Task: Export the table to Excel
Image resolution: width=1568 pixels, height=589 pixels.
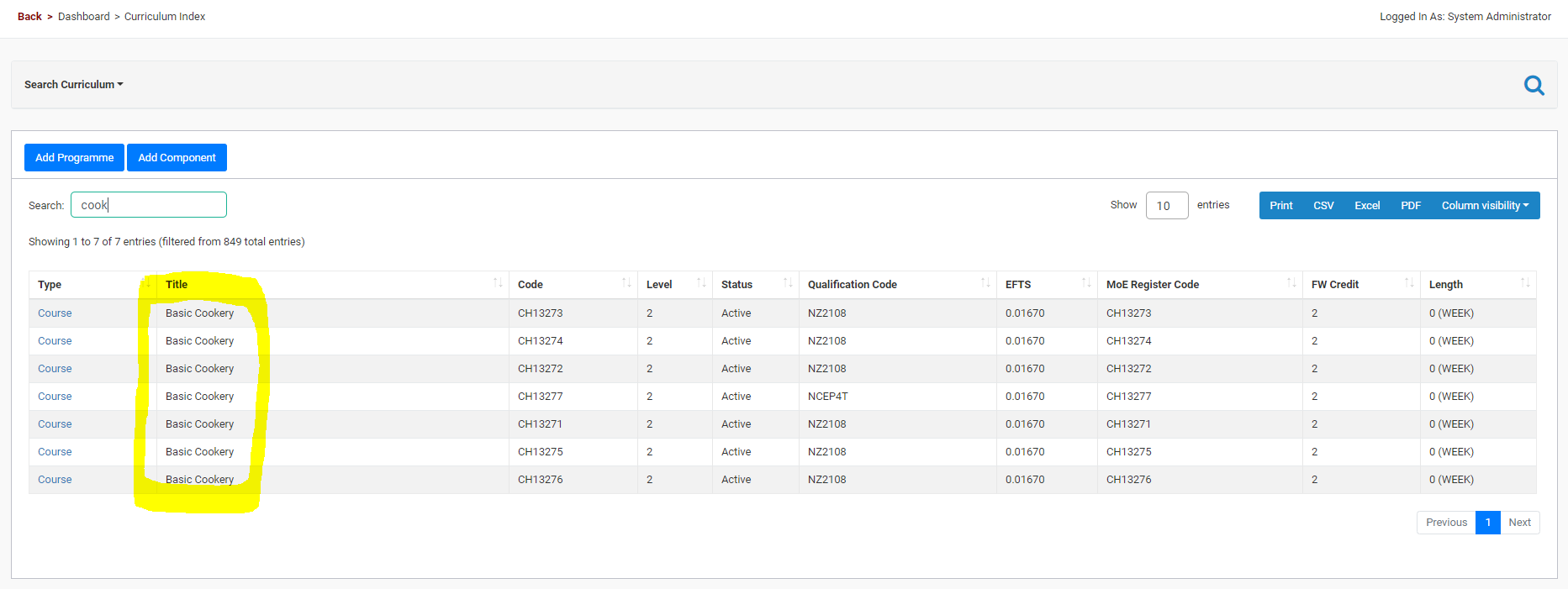Action: pyautogui.click(x=1367, y=206)
